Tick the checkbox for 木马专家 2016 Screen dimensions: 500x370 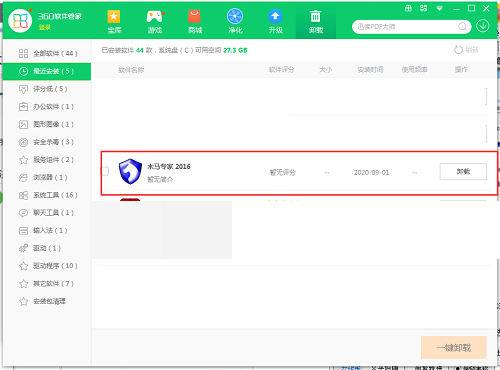point(105,171)
